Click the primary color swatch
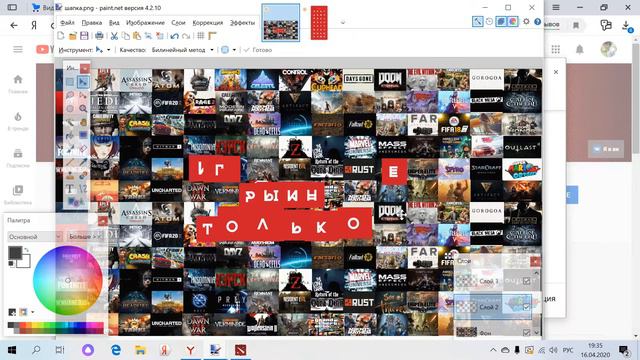 tap(15, 253)
